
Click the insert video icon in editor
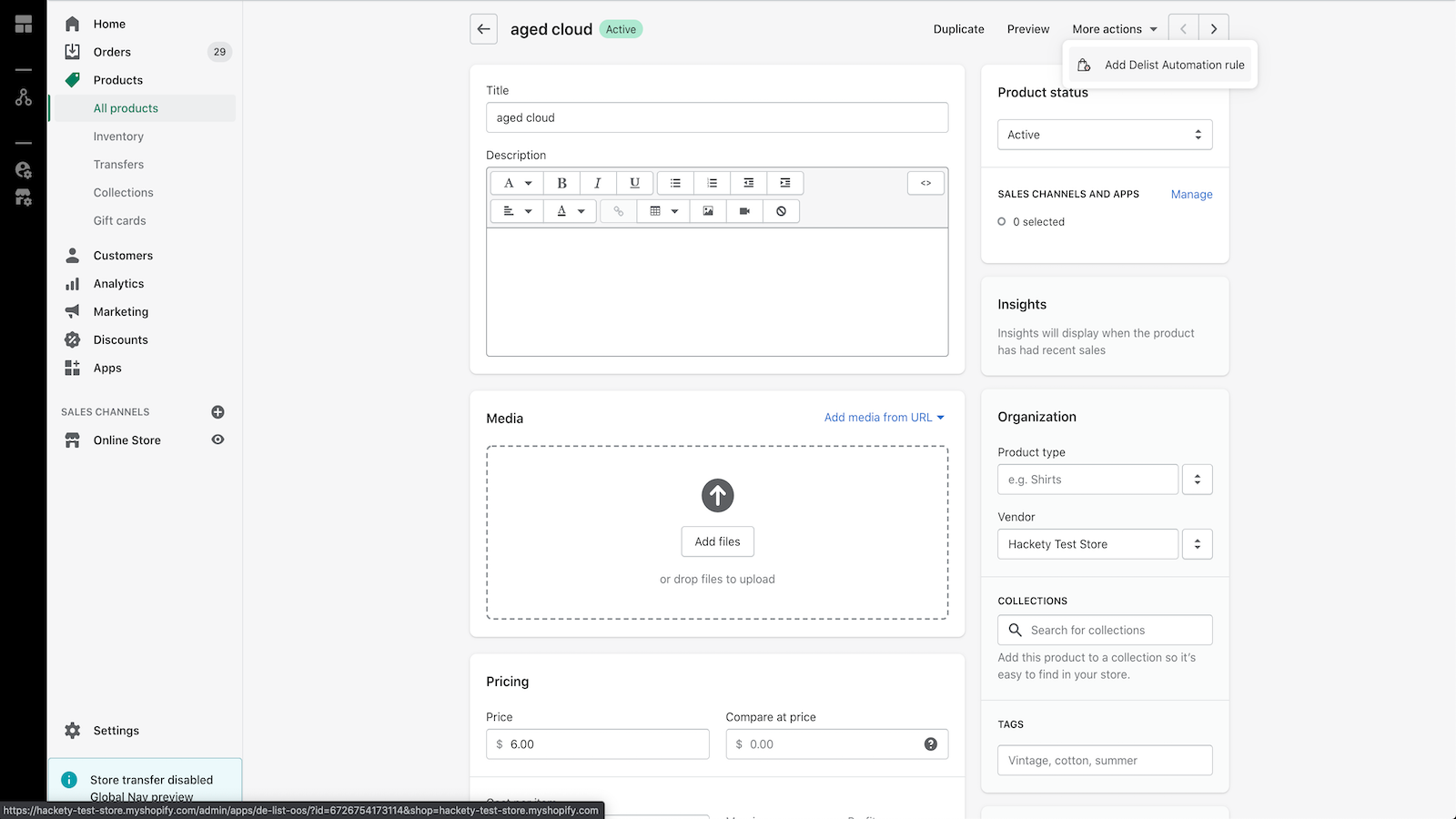click(x=744, y=211)
